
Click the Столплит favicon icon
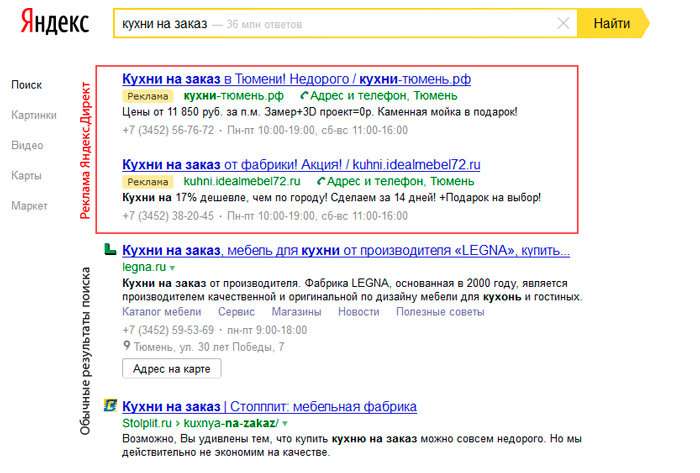tap(110, 405)
